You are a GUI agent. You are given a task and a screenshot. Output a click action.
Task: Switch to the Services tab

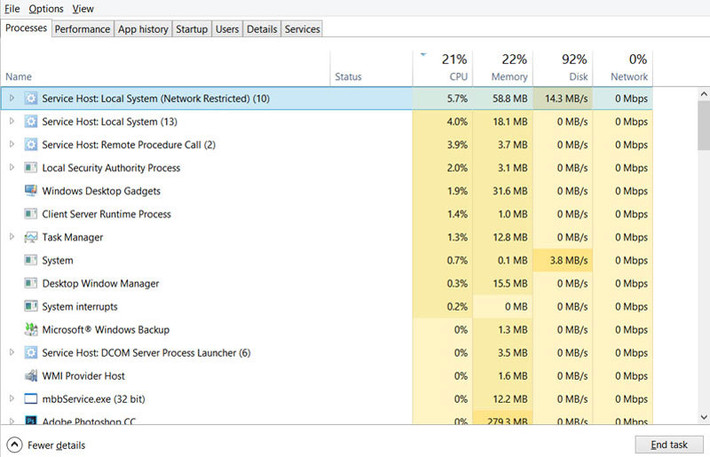click(302, 29)
